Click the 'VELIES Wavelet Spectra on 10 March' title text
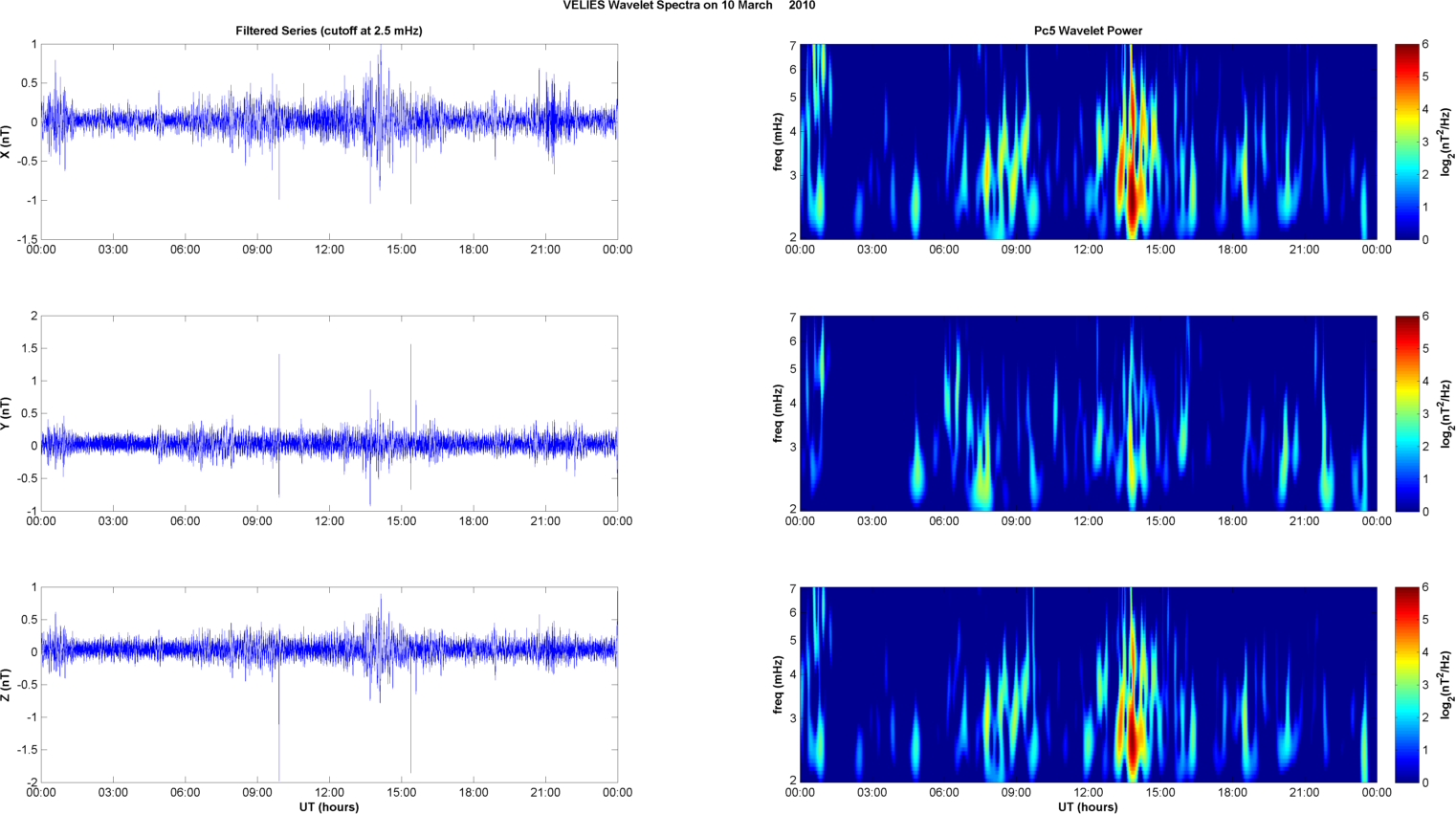Viewport: 1456px width, 814px height. (x=668, y=6)
